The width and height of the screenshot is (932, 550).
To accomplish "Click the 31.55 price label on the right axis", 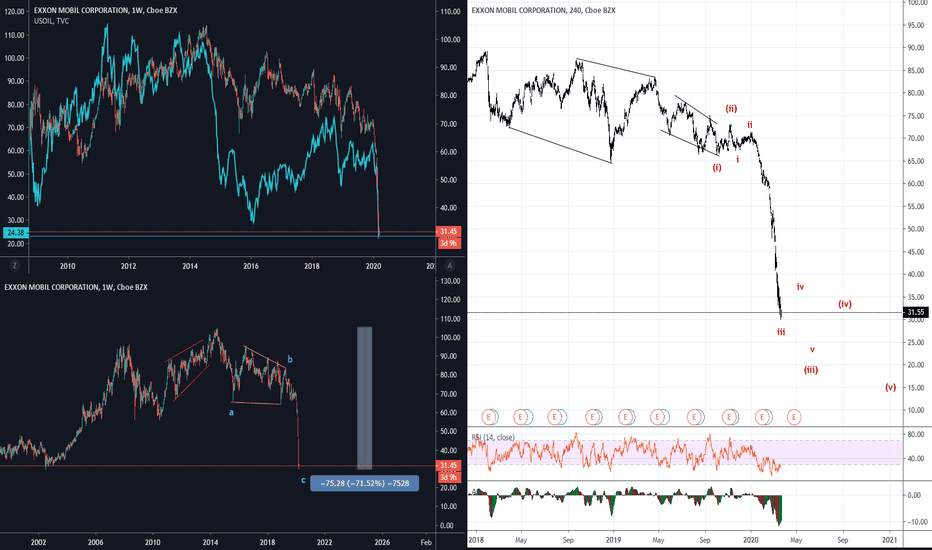I will coord(915,312).
